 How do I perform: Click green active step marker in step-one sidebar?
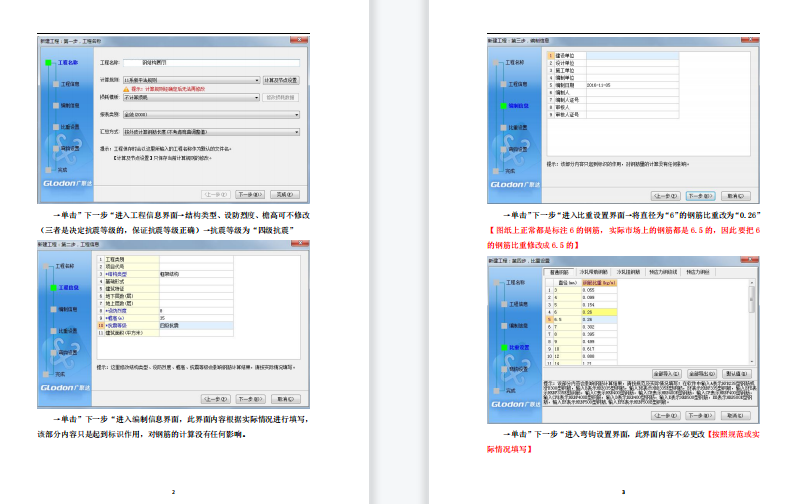click(48, 62)
